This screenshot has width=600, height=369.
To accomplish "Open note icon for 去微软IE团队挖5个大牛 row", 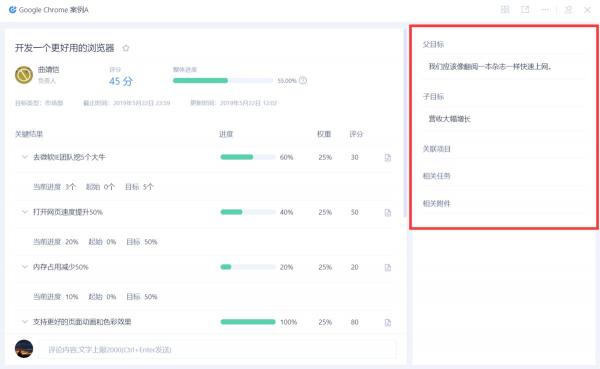I will [388, 157].
